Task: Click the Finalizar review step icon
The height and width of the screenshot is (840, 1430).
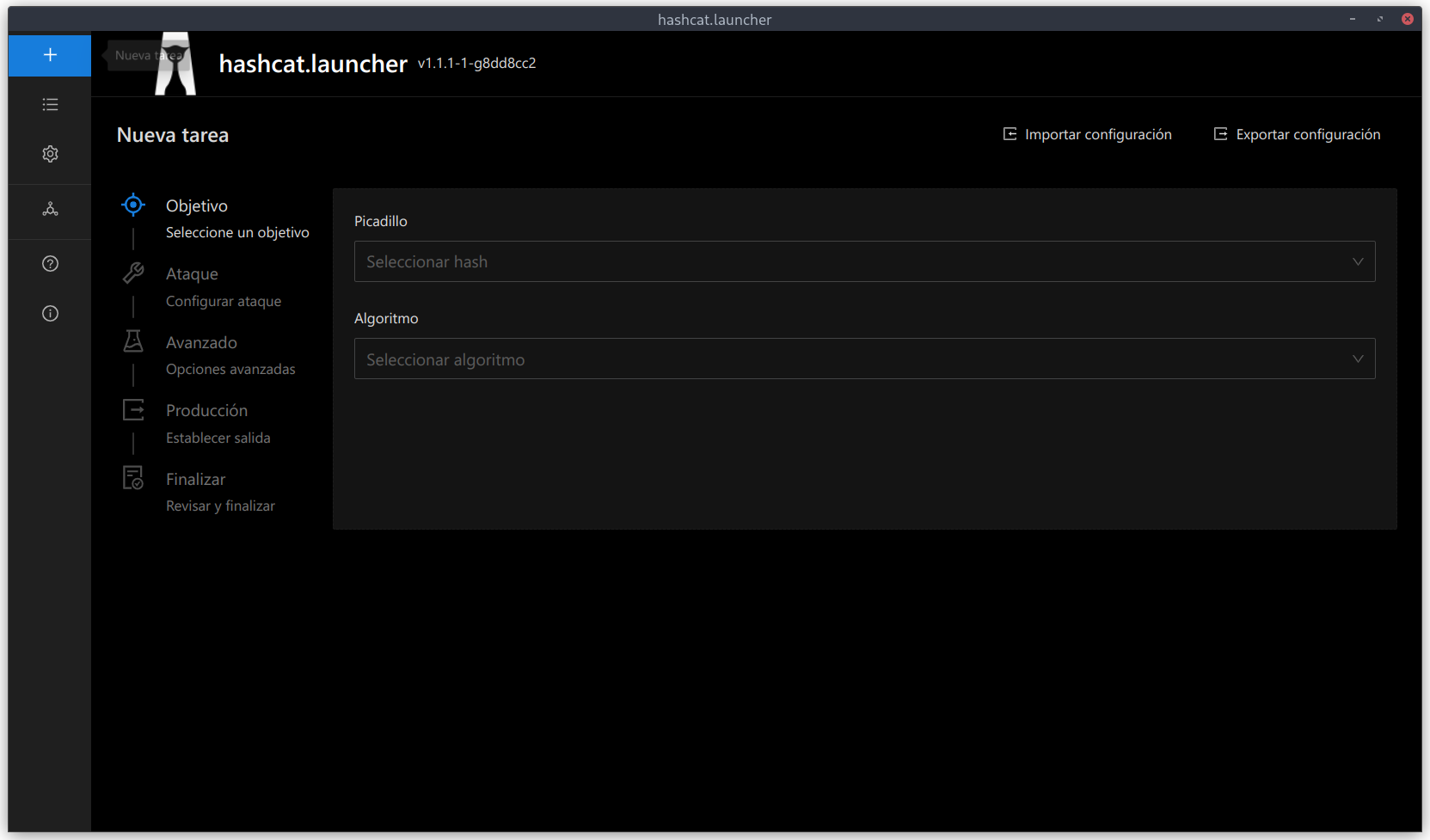Action: 133,478
